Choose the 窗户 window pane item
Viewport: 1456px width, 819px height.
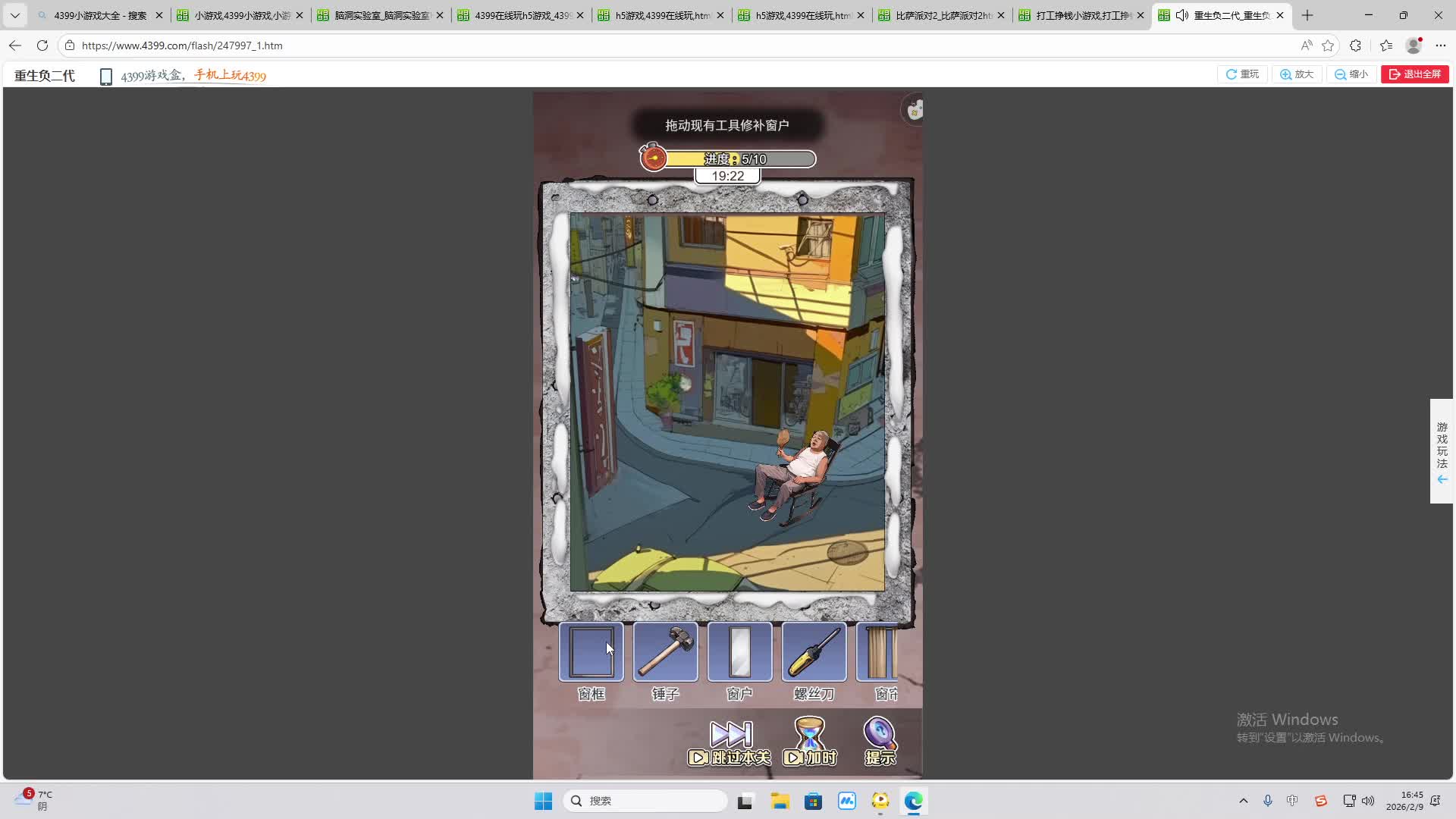(x=739, y=653)
